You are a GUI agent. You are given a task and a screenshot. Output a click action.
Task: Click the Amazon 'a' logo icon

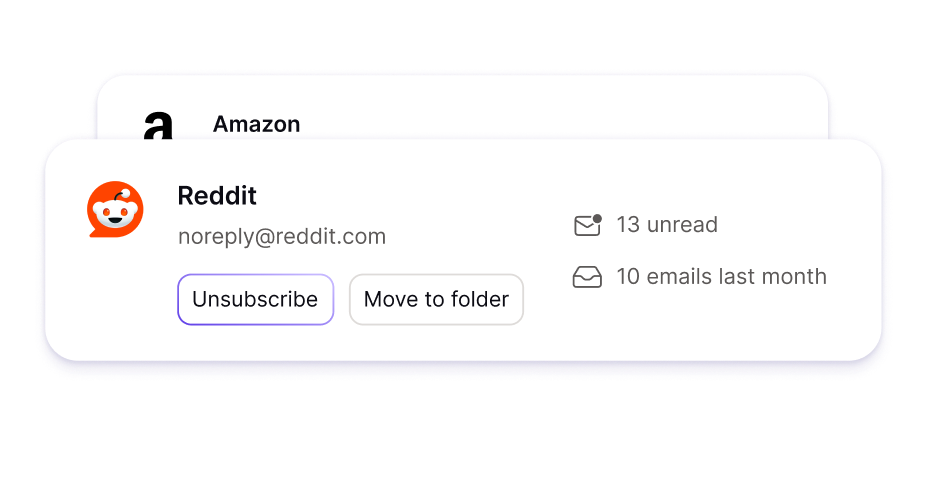pyautogui.click(x=158, y=126)
